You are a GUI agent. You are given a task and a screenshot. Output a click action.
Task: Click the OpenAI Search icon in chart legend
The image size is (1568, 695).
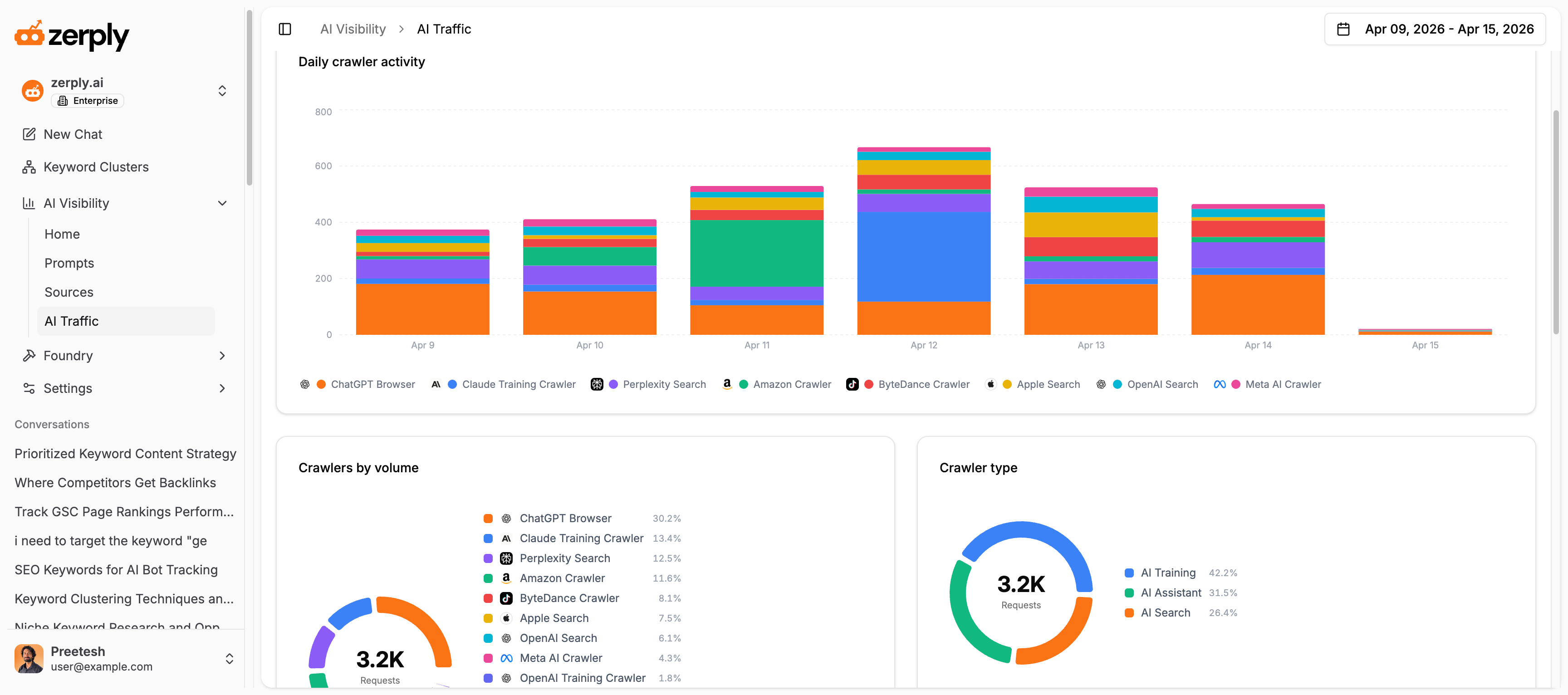1101,384
